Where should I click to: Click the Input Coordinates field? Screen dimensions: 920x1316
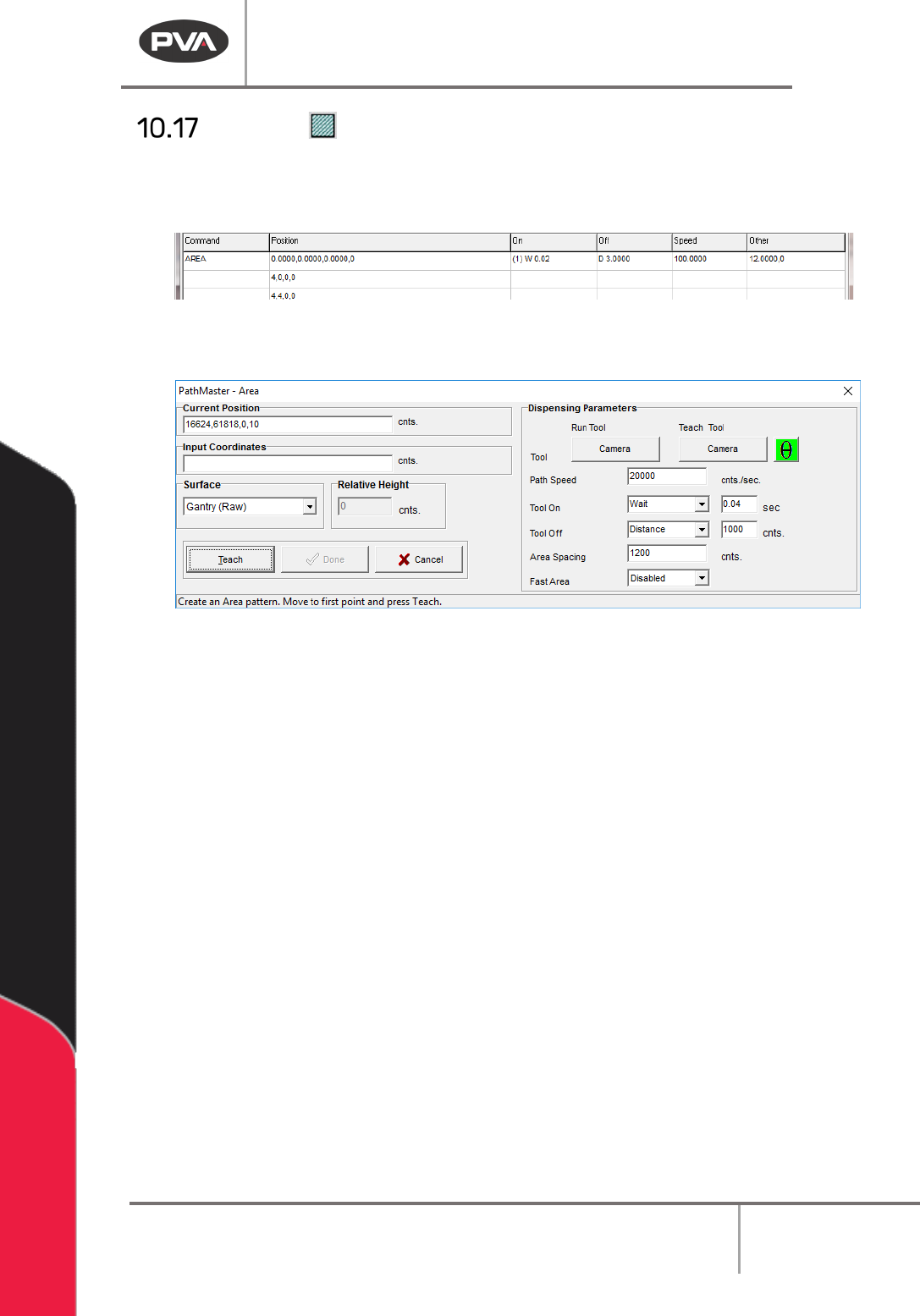288,463
